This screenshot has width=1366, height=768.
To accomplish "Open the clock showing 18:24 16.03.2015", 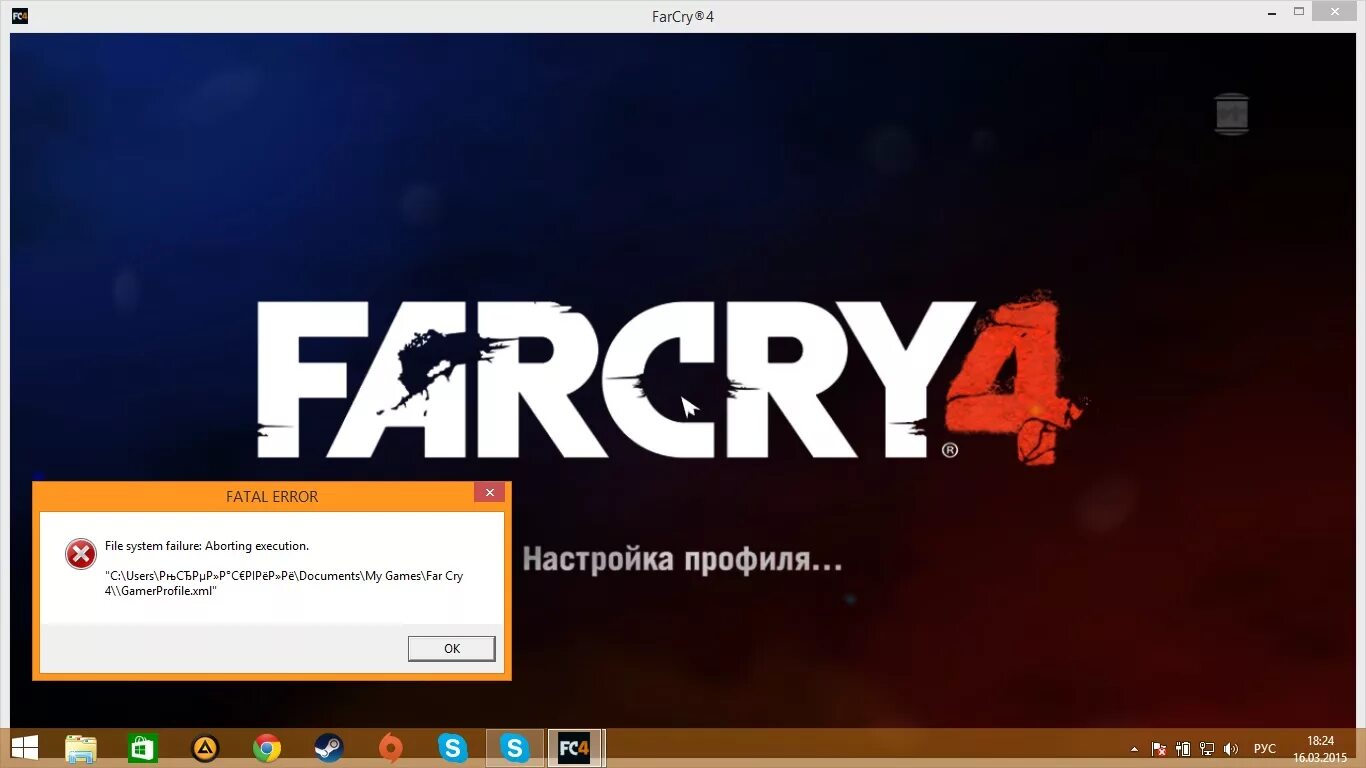I will [x=1321, y=748].
